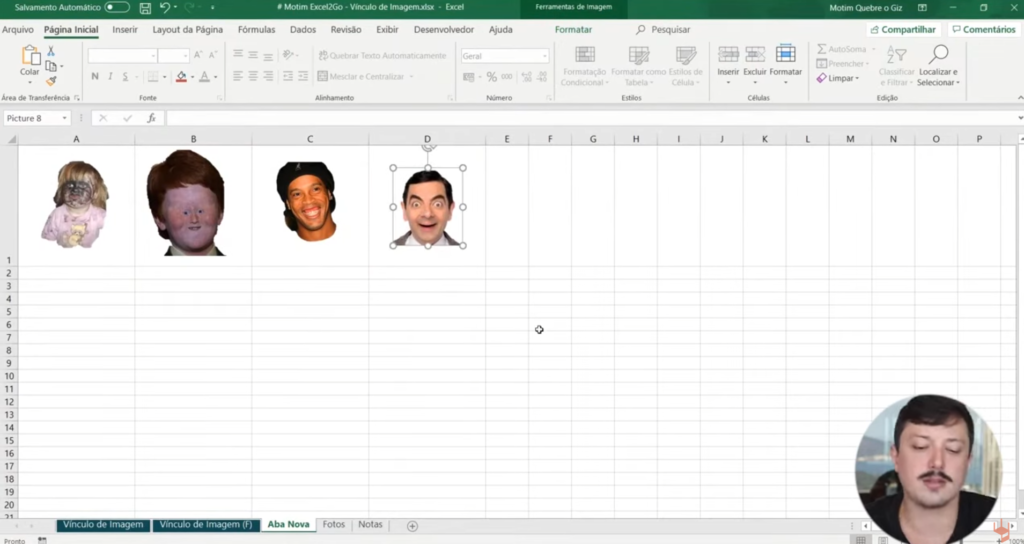Image resolution: width=1024 pixels, height=544 pixels.
Task: Open Estilos de Célula
Action: coord(686,65)
